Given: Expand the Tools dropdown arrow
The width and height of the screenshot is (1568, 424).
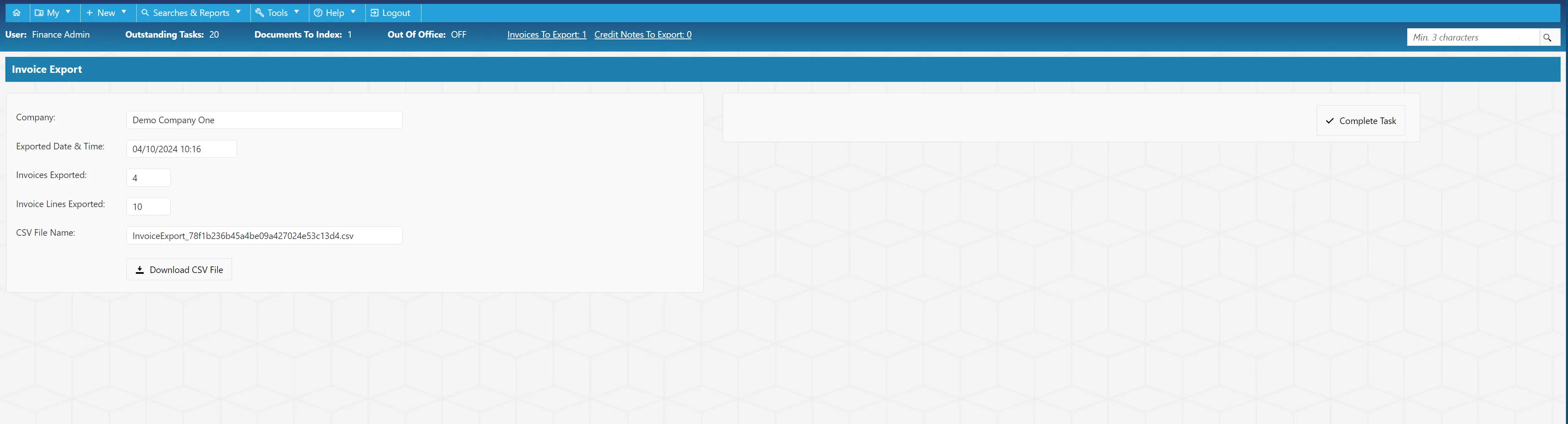Looking at the screenshot, I should point(296,12).
